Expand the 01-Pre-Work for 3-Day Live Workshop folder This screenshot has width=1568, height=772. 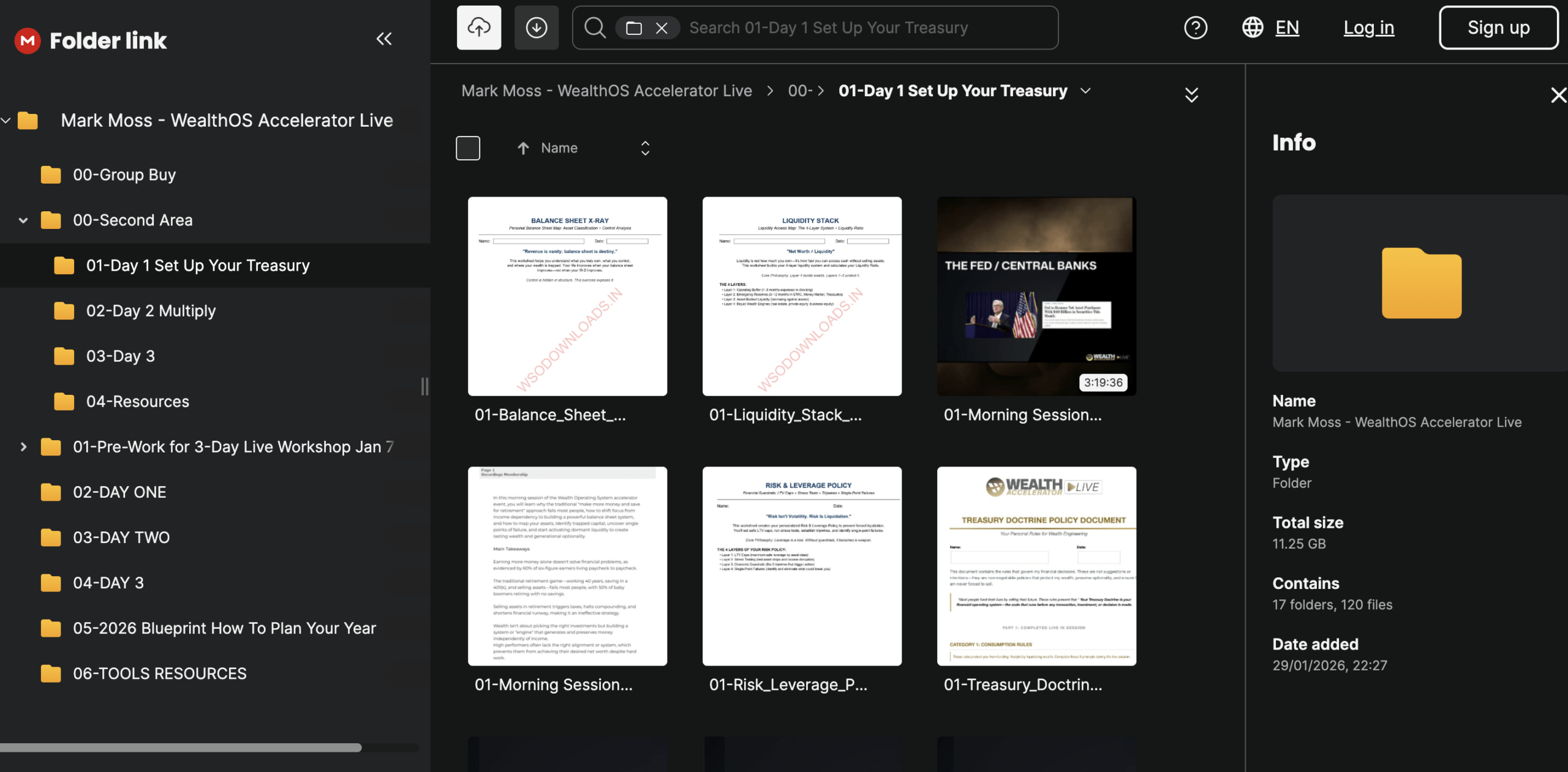click(23, 447)
